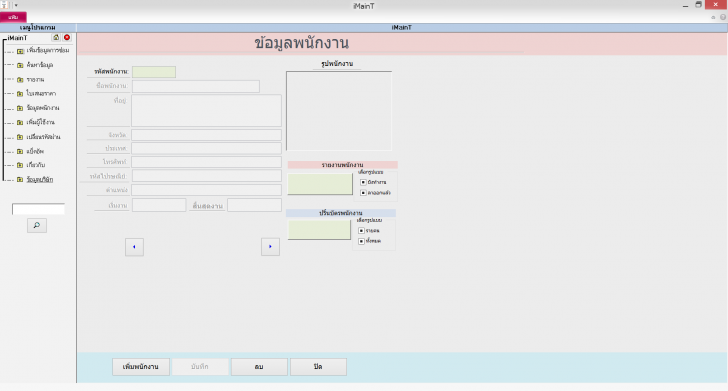728x391 pixels.
Task: Click the รูปพนักงาน label above the photo
Action: coord(337,64)
